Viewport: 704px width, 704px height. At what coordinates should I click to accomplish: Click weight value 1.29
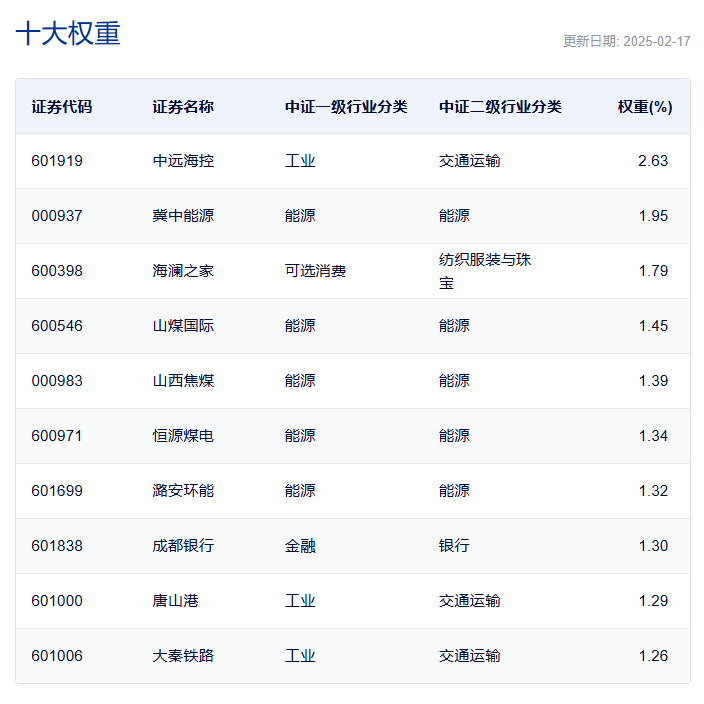(x=653, y=601)
